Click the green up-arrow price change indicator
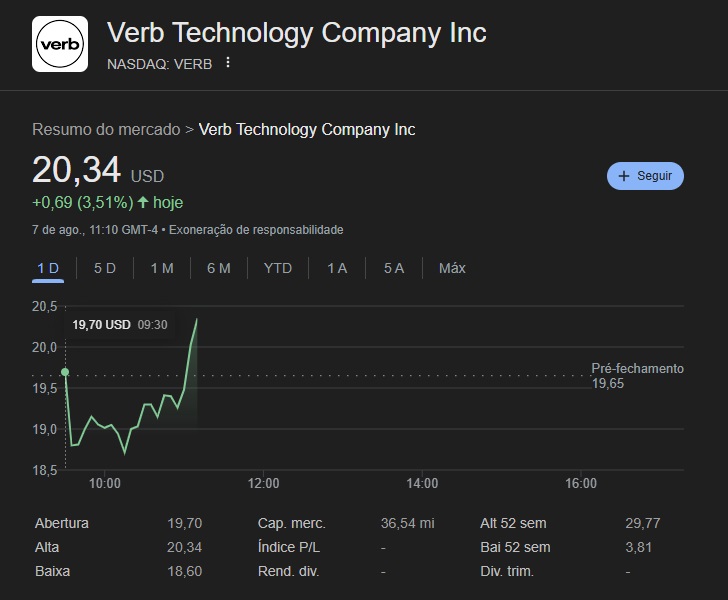Screen dimensions: 728x600 143,202
